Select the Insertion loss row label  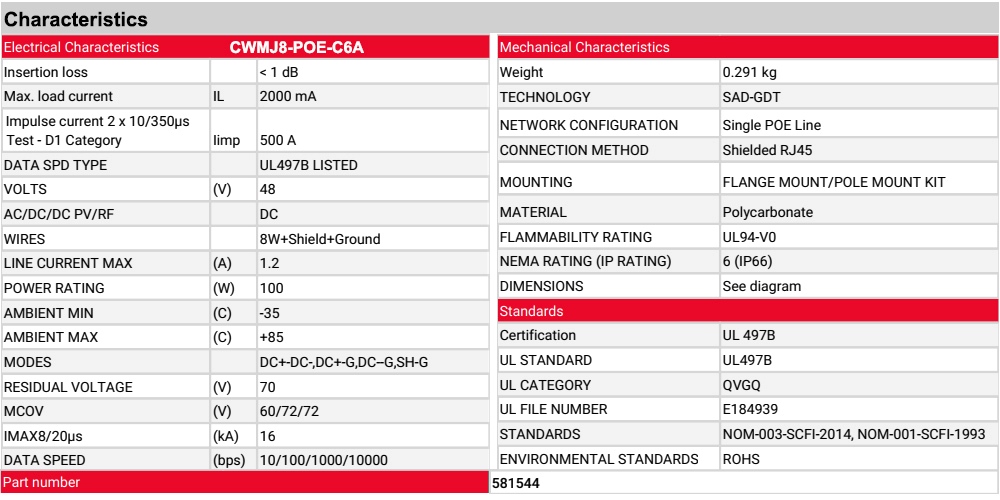click(46, 73)
